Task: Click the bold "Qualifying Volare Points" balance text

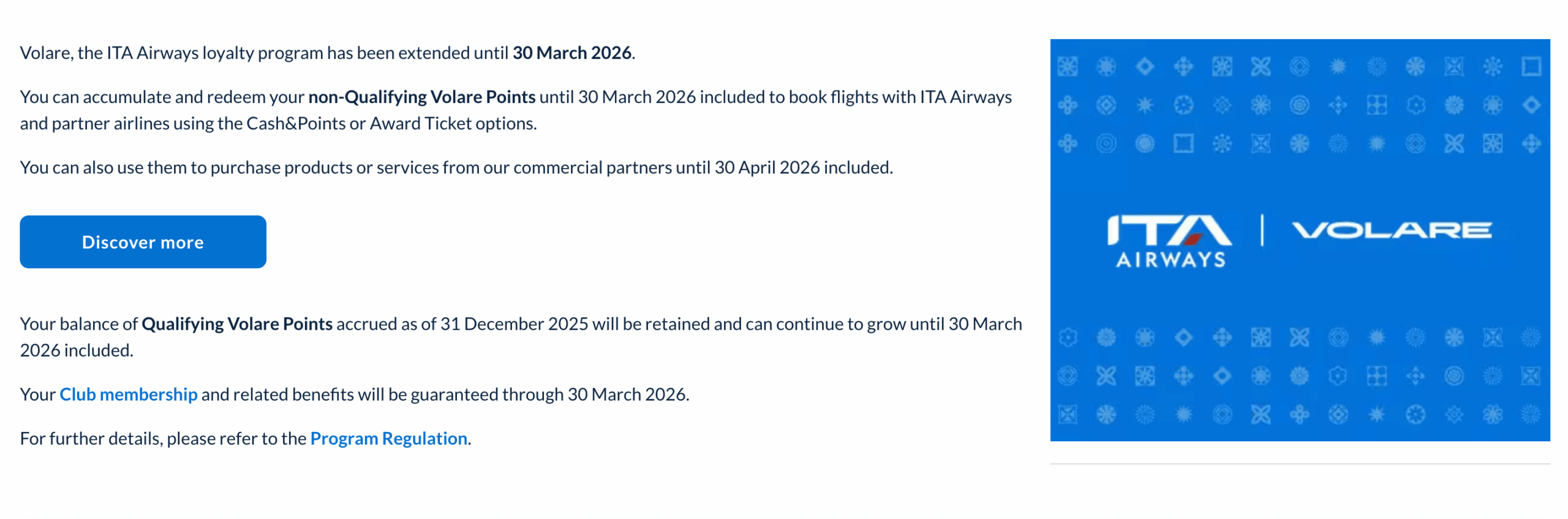Action: [x=237, y=324]
